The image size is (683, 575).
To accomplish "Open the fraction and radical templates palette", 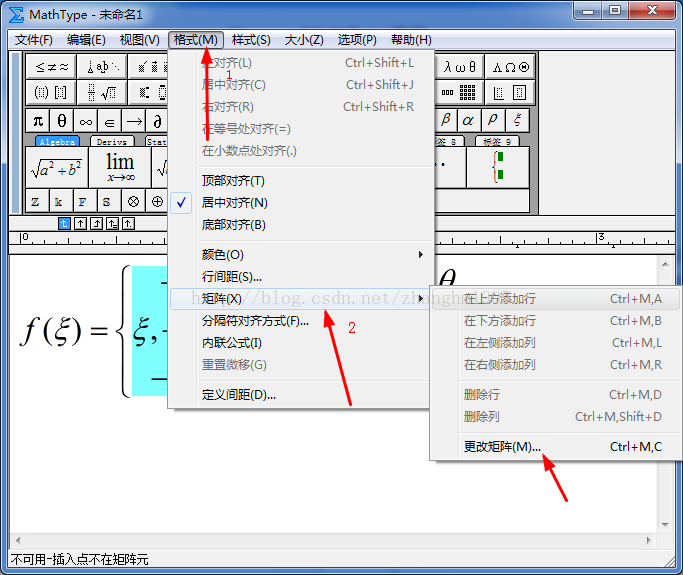I will [102, 92].
